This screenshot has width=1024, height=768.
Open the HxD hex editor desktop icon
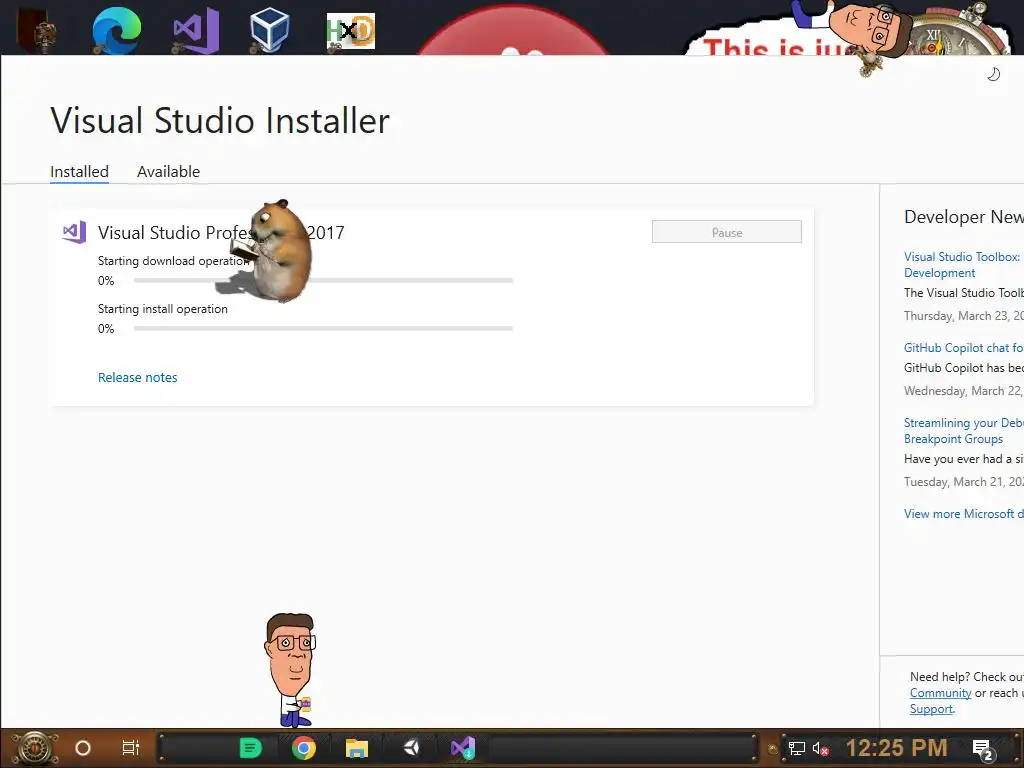(x=351, y=31)
